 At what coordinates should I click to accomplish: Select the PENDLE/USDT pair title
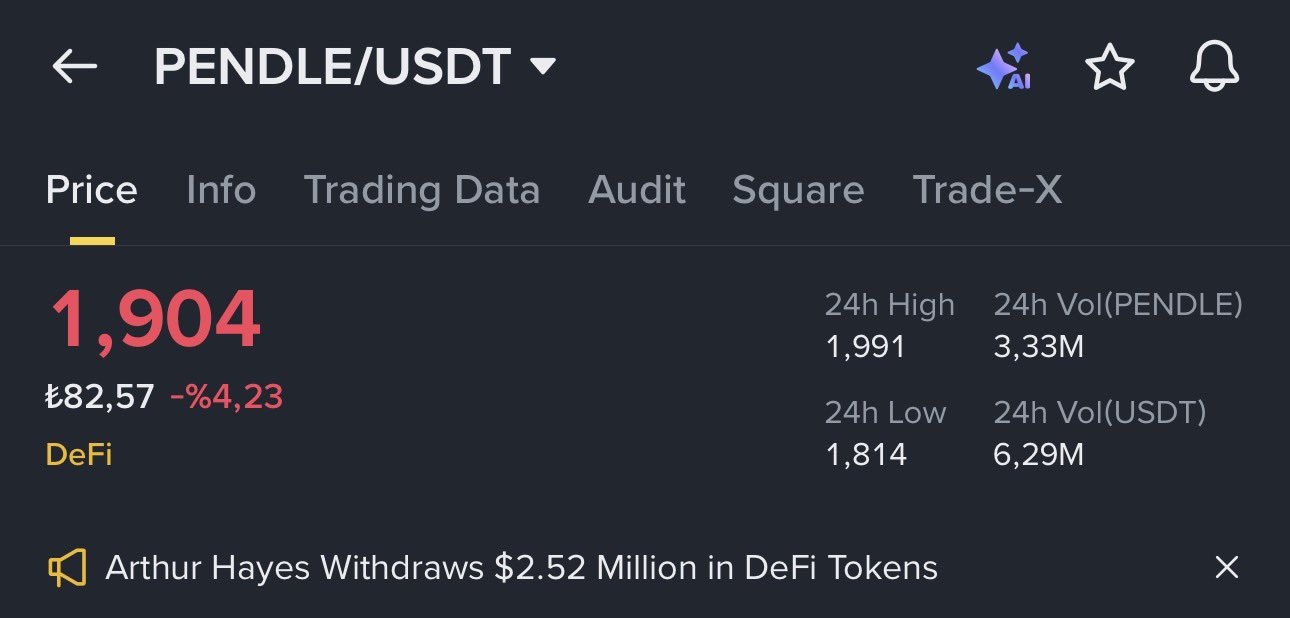[332, 67]
